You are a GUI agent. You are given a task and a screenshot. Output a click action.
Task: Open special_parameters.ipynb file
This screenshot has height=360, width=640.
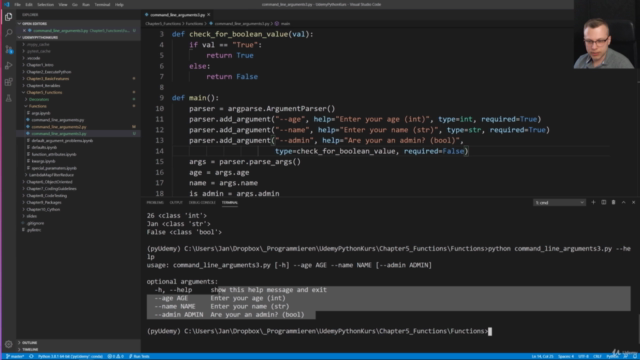(x=54, y=168)
